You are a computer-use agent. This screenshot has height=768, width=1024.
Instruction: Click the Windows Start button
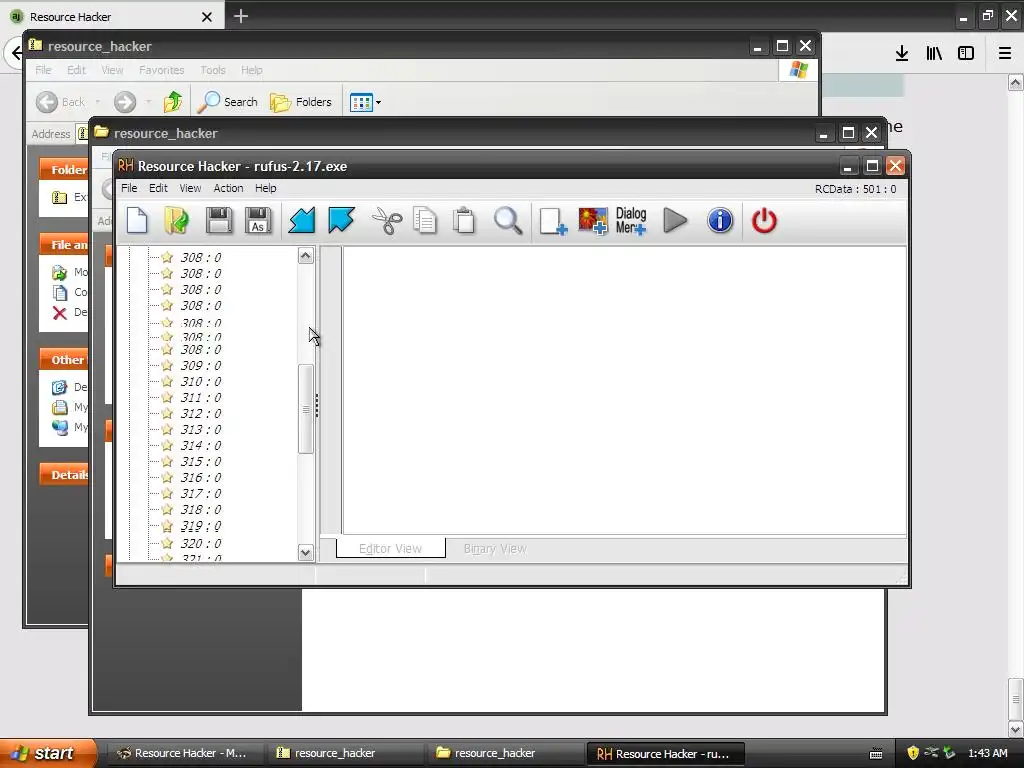tap(48, 753)
